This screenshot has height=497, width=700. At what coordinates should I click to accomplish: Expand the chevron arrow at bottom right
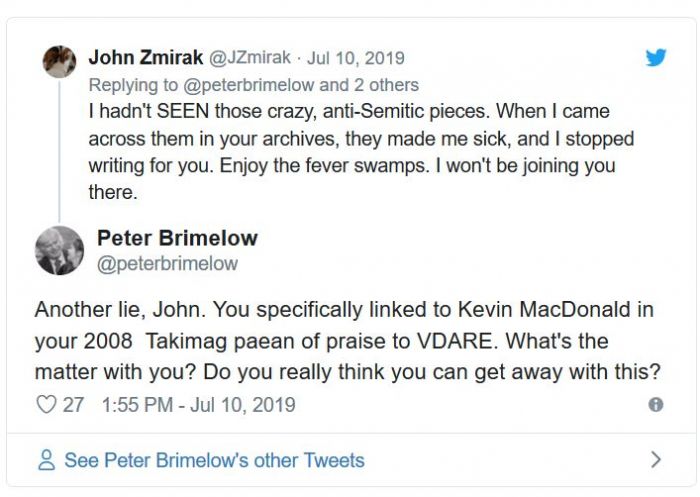(x=656, y=460)
